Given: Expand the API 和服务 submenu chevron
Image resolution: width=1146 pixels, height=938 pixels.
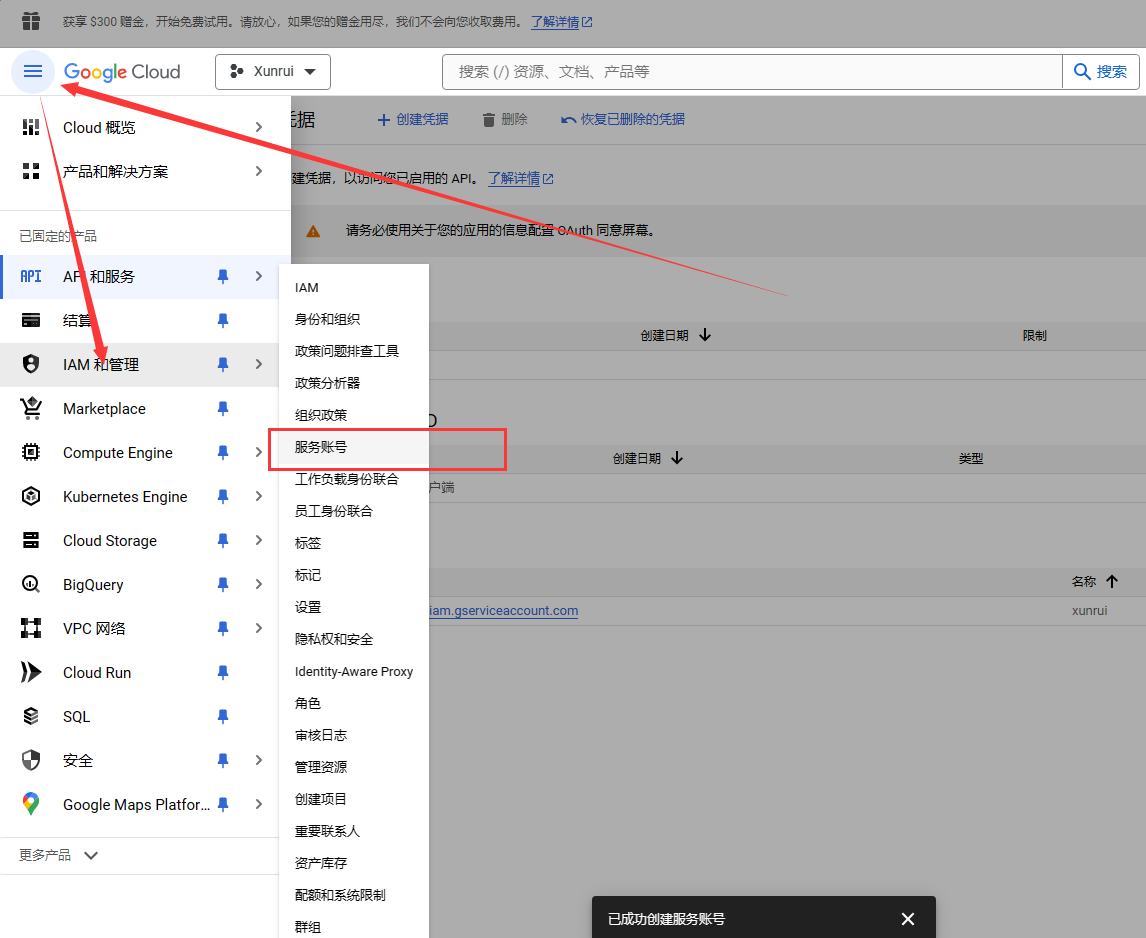Looking at the screenshot, I should point(259,276).
